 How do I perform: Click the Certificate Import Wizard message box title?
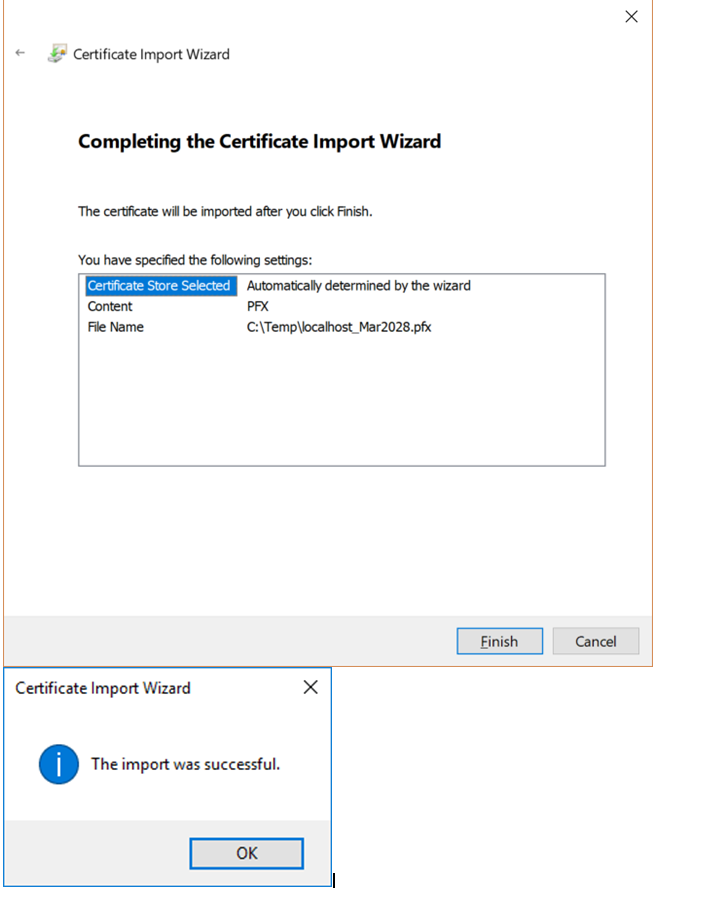103,688
